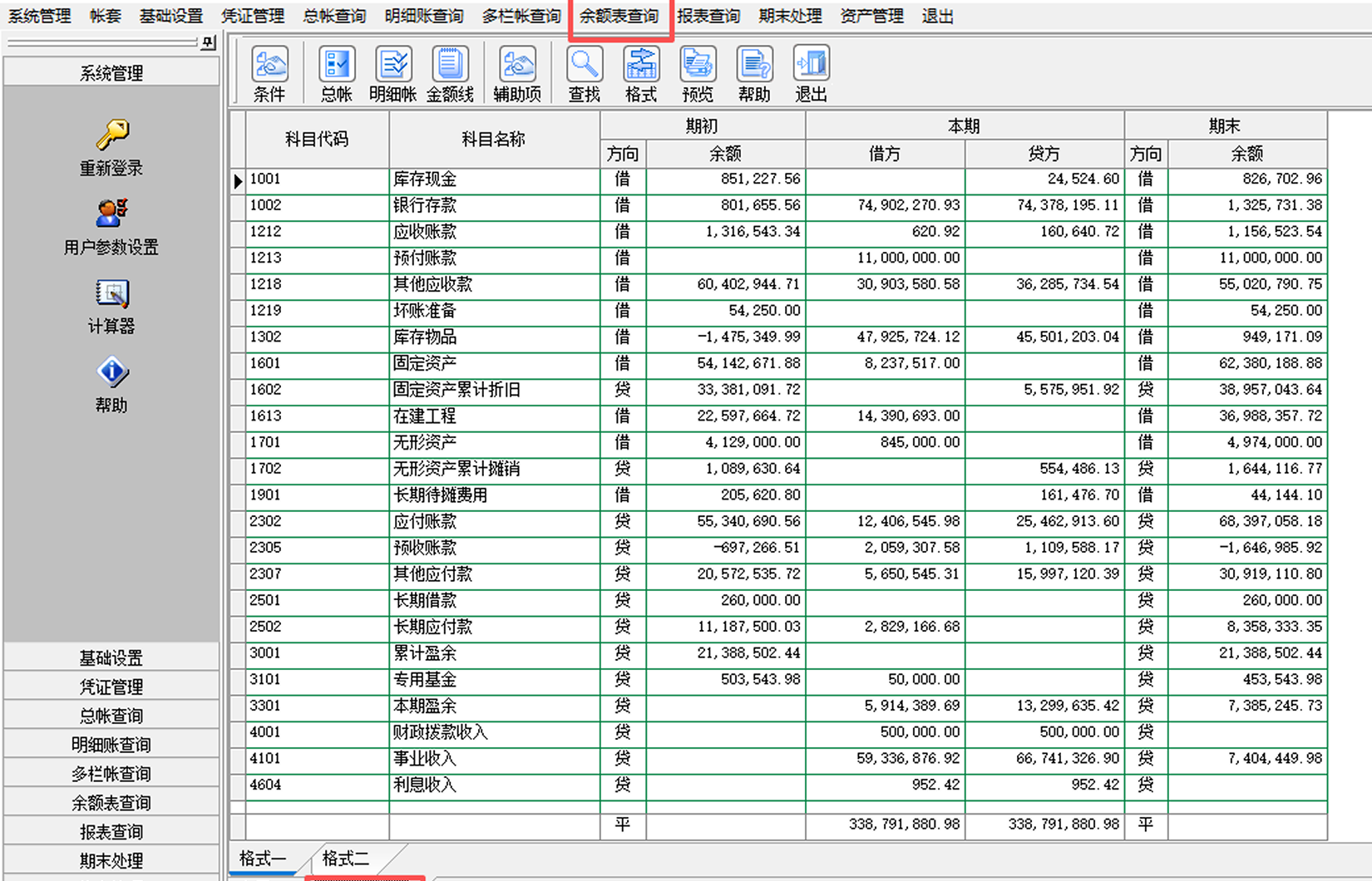Open the 系统管理 menu

point(40,16)
